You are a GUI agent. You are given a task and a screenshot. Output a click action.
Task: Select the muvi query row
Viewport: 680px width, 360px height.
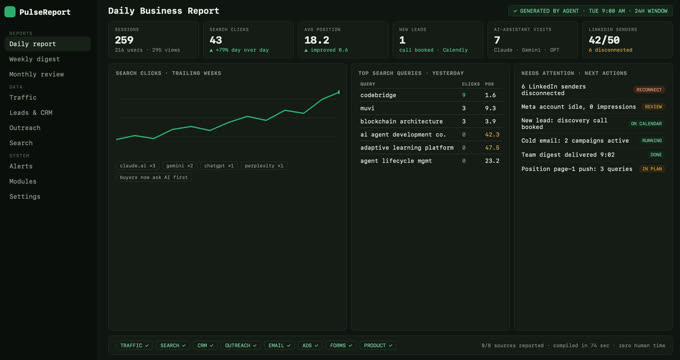pos(431,108)
